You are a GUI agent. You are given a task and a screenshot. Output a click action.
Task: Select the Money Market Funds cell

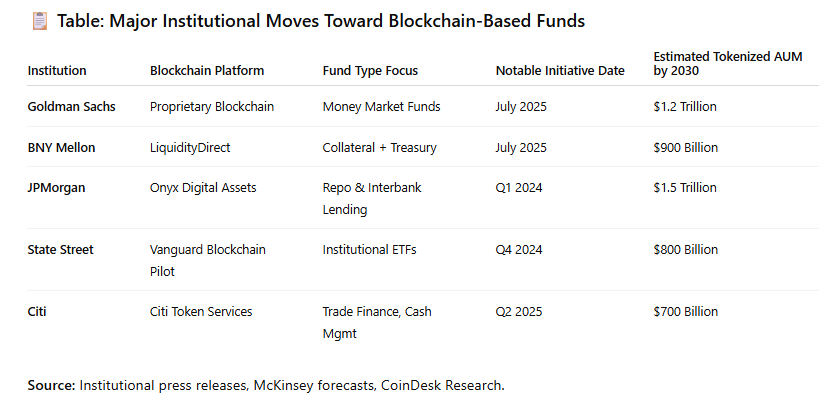pos(381,106)
